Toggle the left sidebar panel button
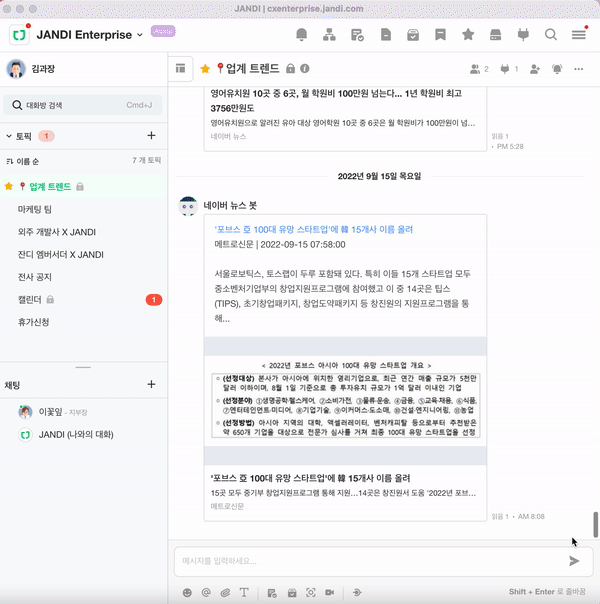The height and width of the screenshot is (604, 600). point(181,69)
